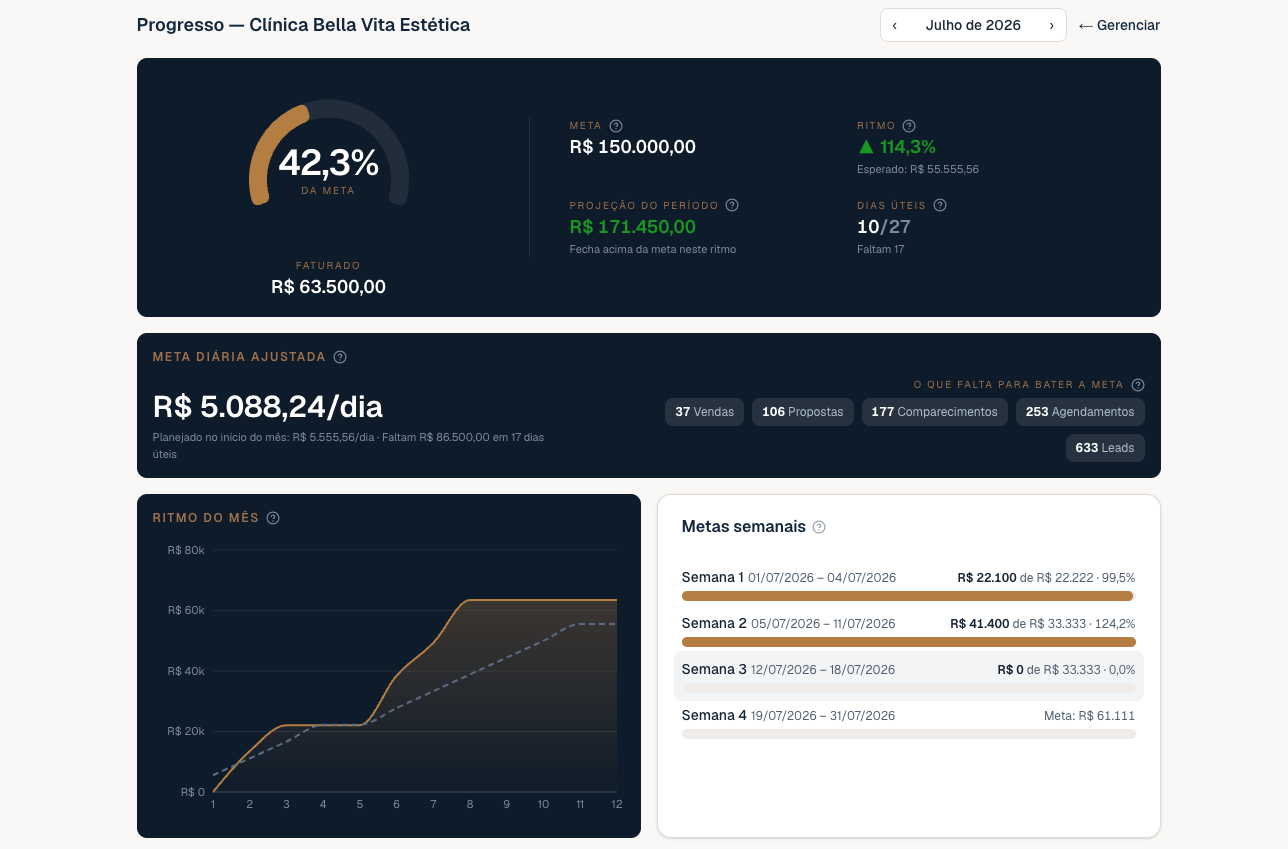Show help tooltip for Projeção do Período
1288x849 pixels.
(x=732, y=205)
